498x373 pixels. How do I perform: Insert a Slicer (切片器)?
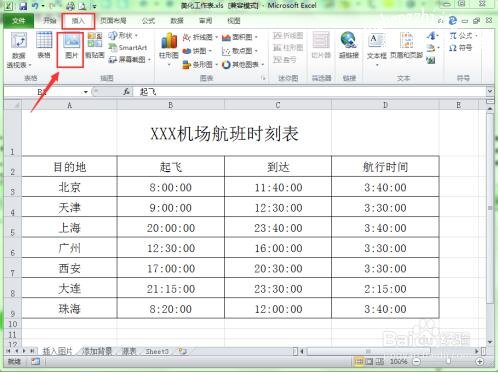[x=321, y=45]
